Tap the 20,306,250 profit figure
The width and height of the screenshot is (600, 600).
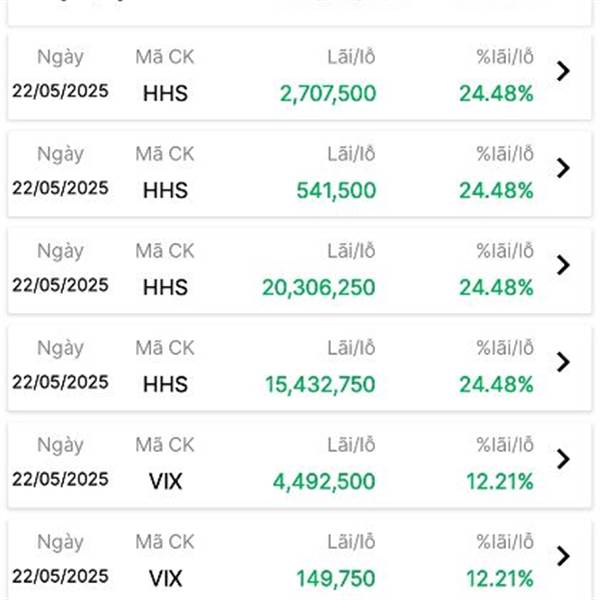pos(319,288)
